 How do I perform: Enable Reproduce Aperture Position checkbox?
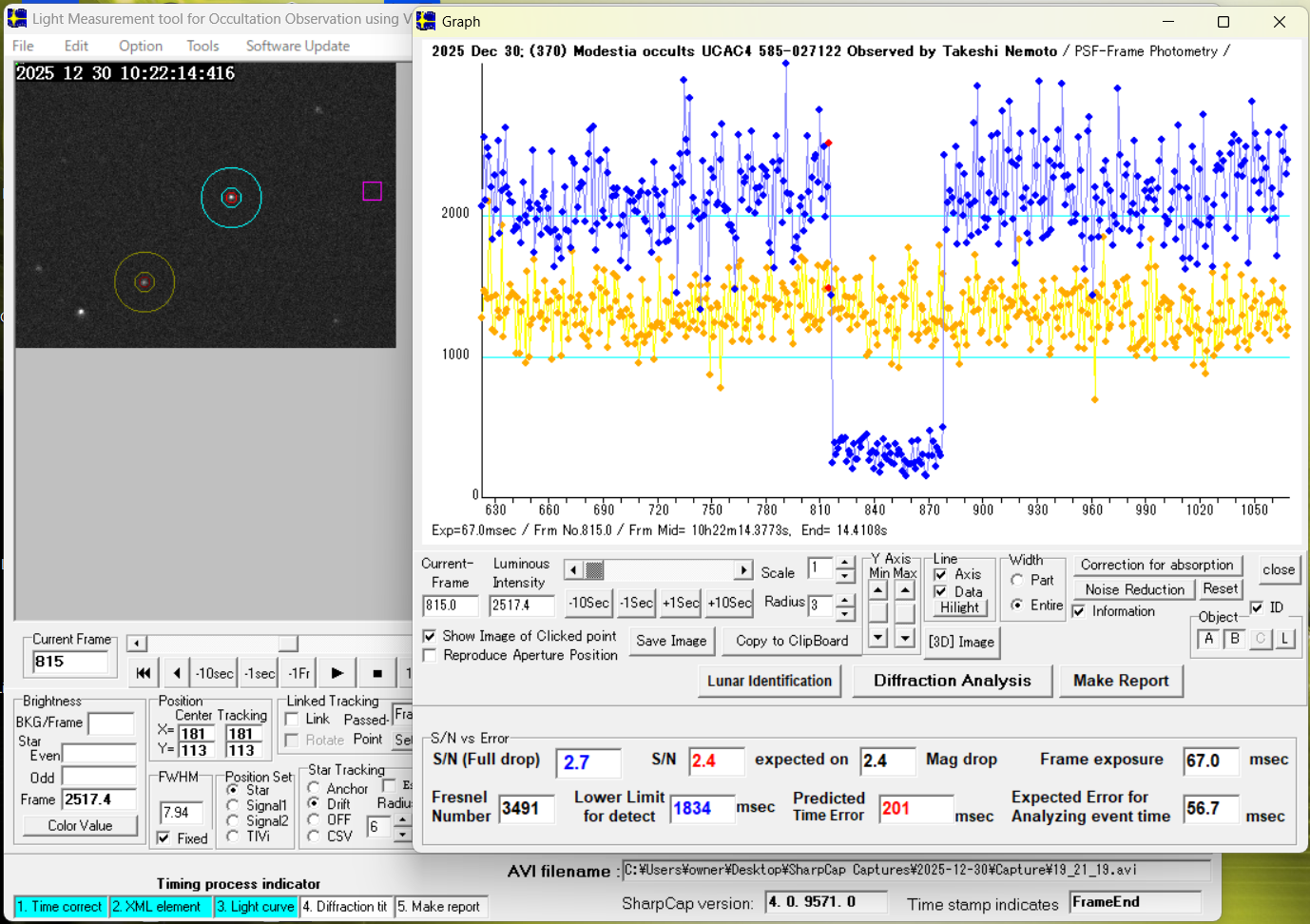[430, 655]
